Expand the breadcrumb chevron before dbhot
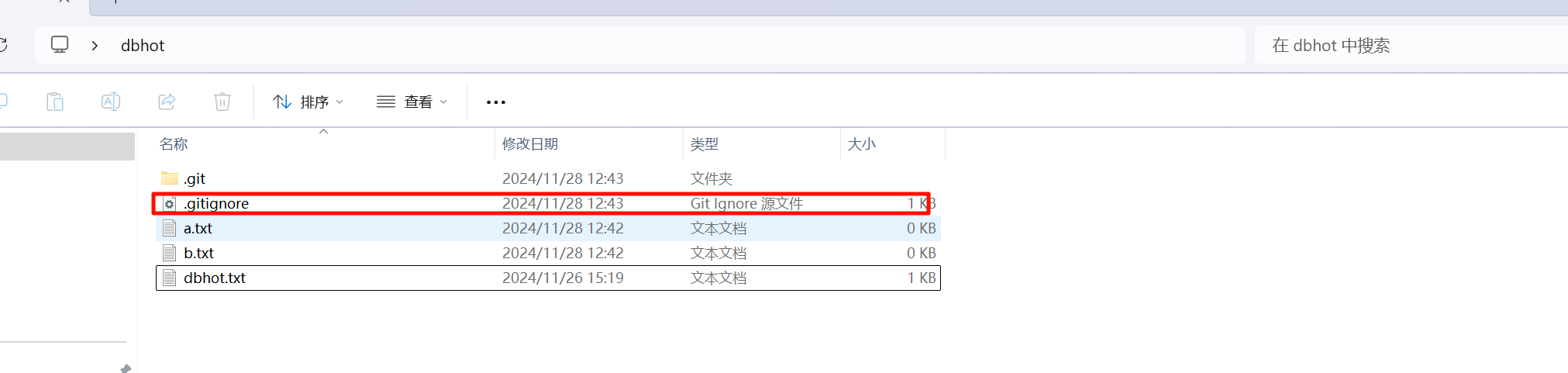1568x373 pixels. coord(95,46)
